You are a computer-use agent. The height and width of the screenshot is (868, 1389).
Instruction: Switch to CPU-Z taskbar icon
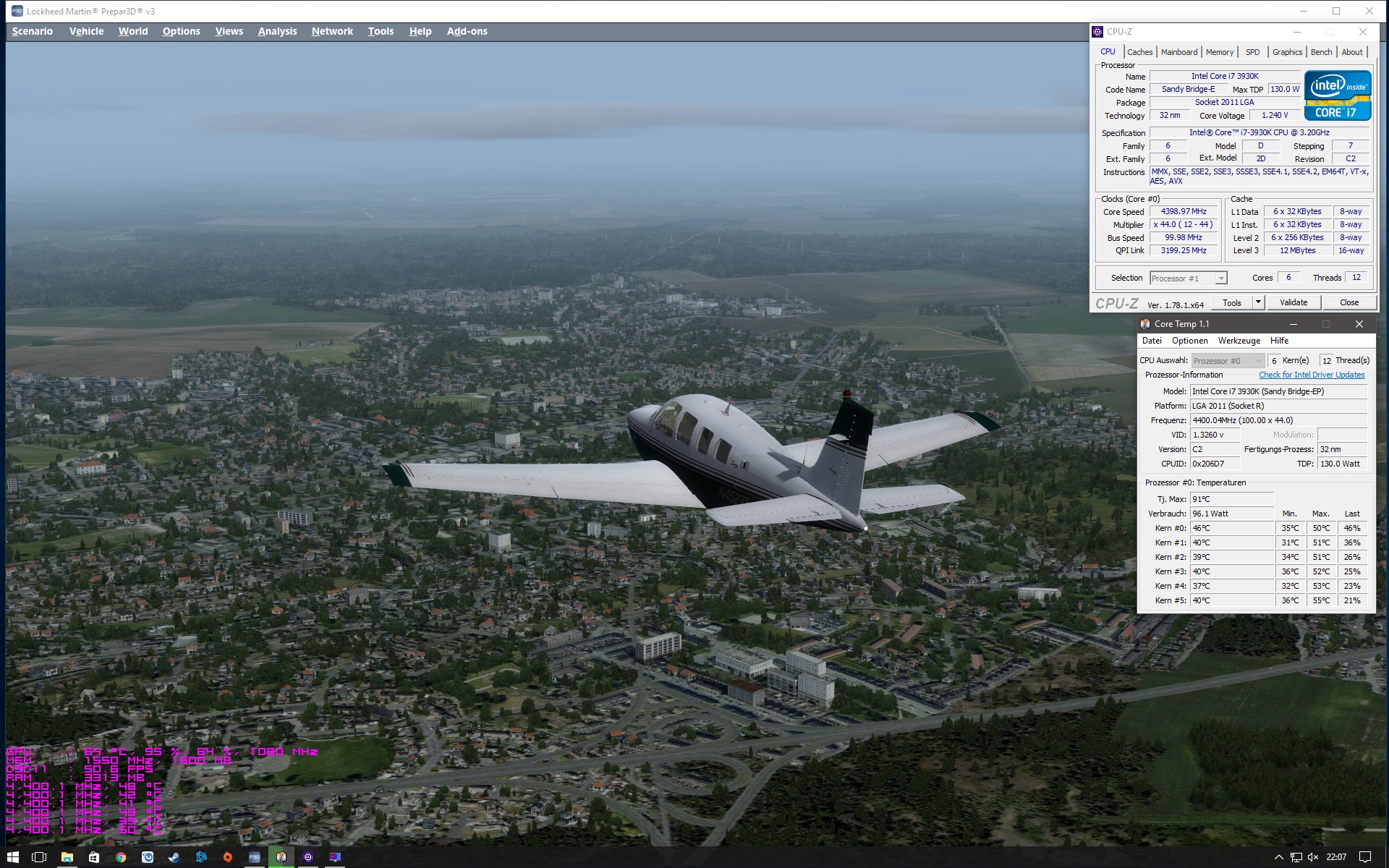(308, 857)
